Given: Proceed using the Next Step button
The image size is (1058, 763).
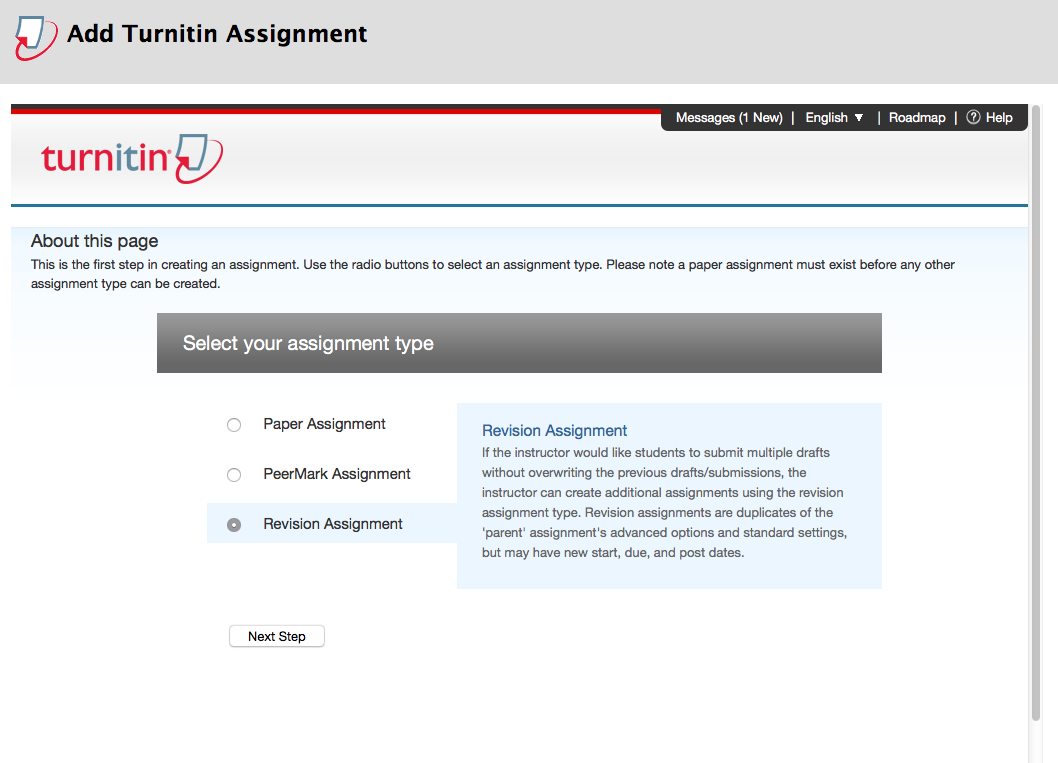Looking at the screenshot, I should coord(276,636).
